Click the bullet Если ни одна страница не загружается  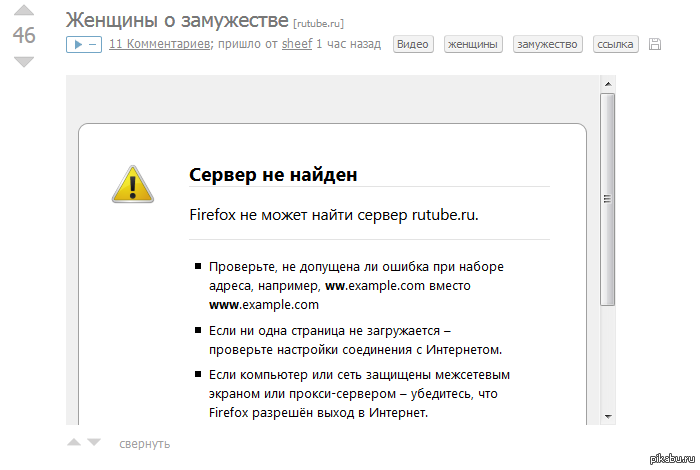355,340
